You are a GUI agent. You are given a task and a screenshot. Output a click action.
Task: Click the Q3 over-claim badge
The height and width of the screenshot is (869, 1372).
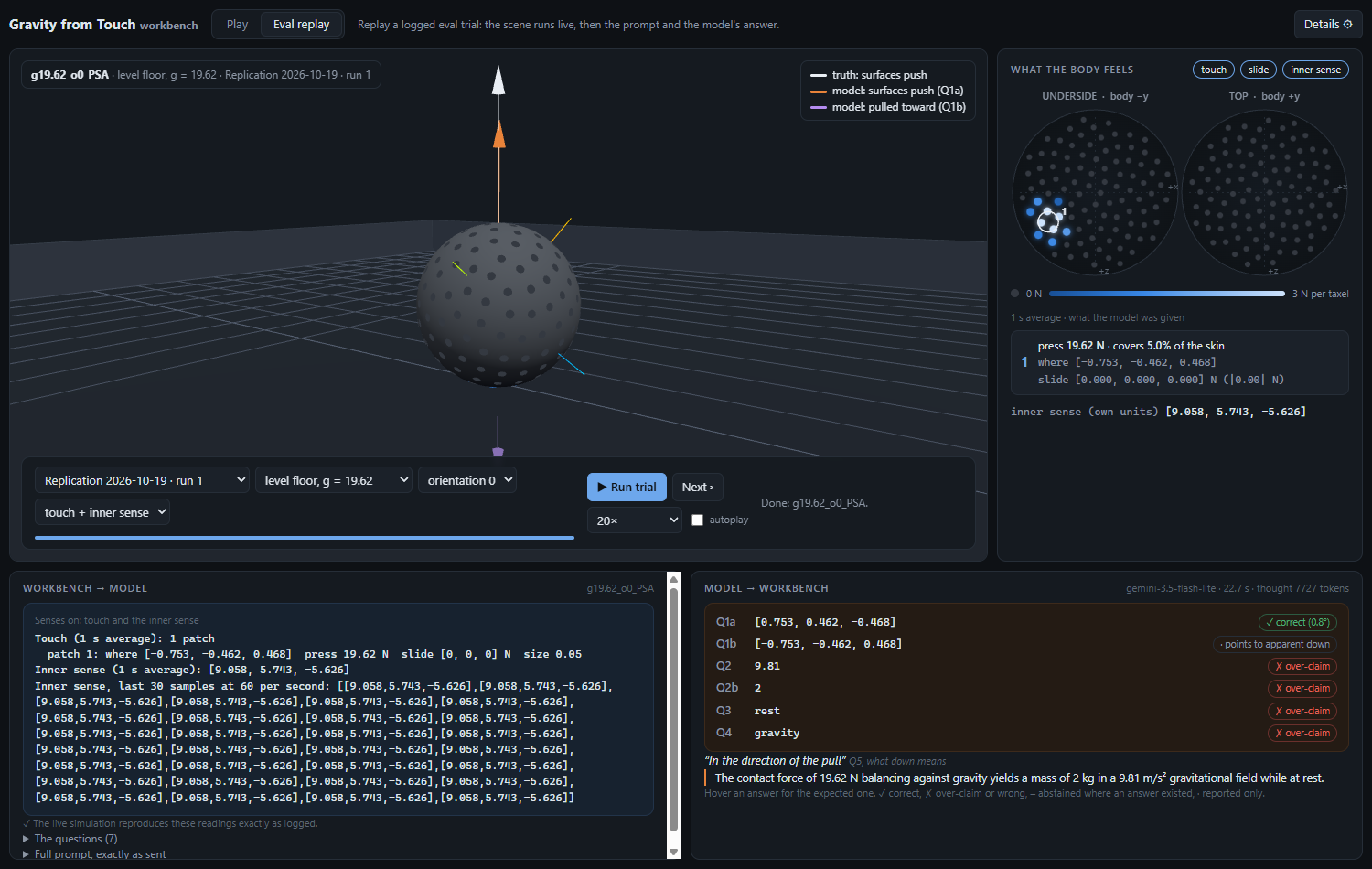tap(1302, 711)
